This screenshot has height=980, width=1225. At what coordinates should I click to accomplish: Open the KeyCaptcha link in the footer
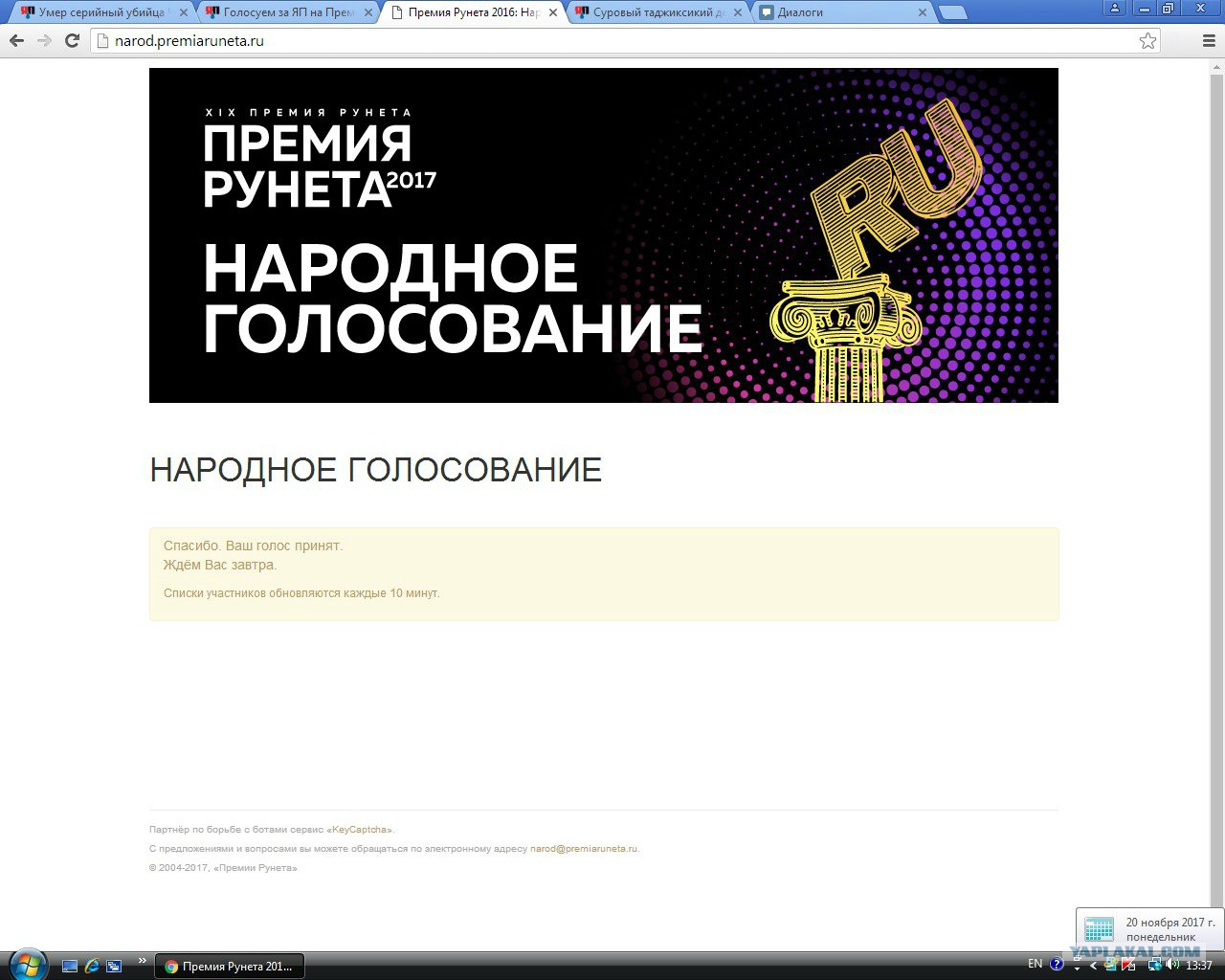360,830
